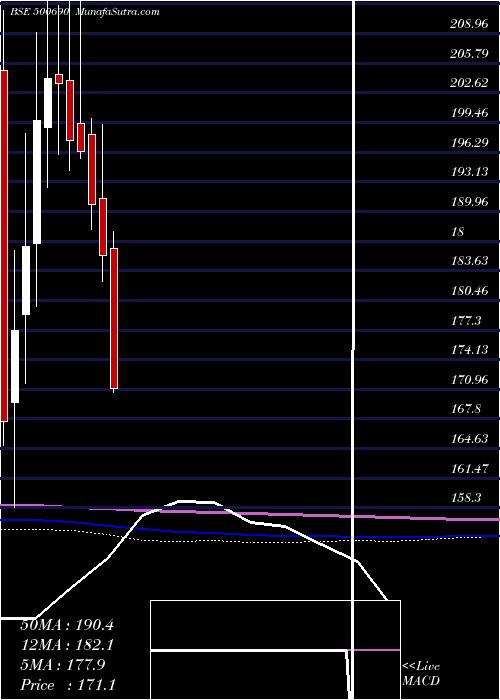Click the 5MA : 177.9 readout
This screenshot has width=500, height=700.
63,665
